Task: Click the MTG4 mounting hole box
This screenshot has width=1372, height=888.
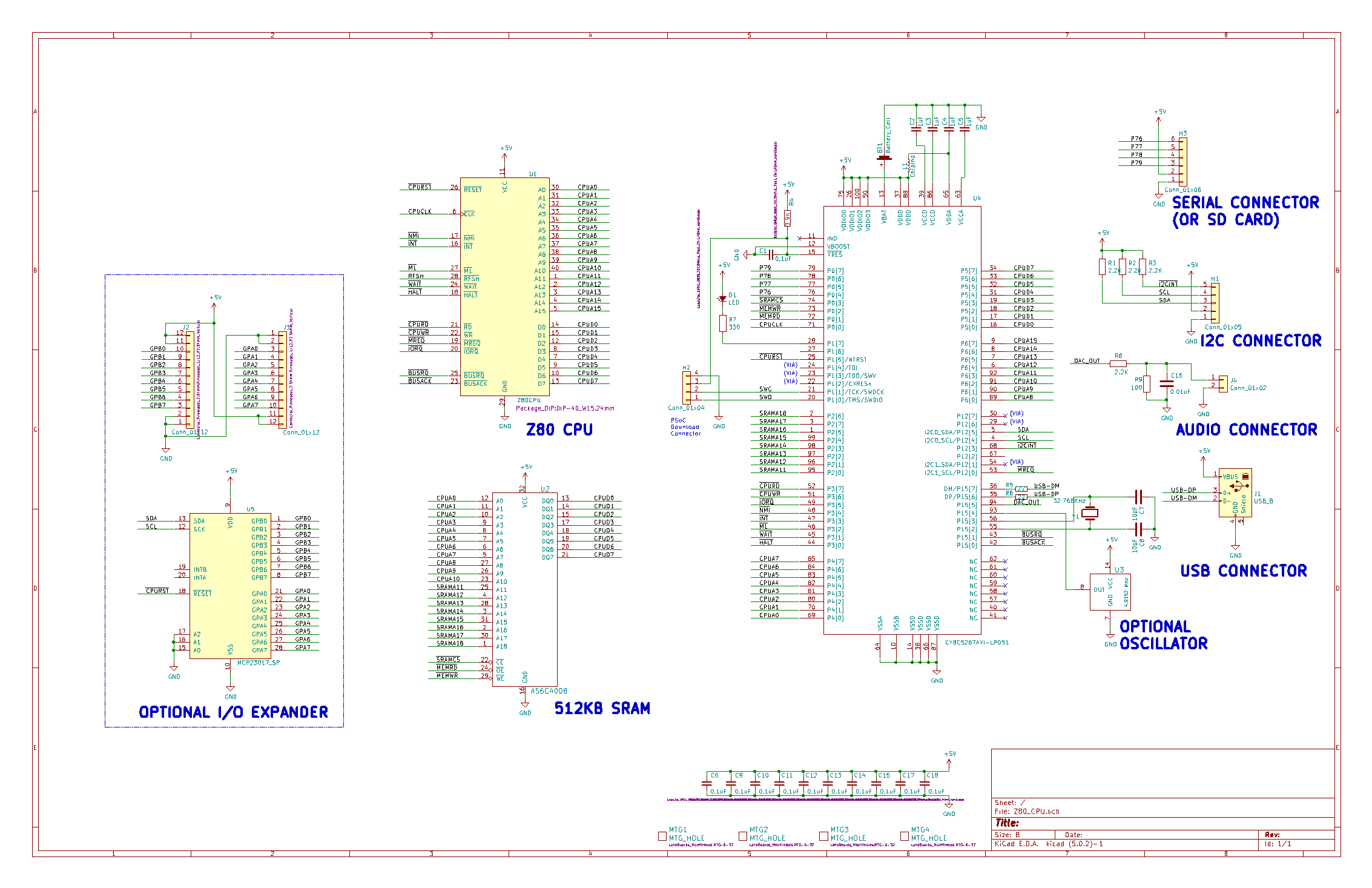Action: pos(904,836)
